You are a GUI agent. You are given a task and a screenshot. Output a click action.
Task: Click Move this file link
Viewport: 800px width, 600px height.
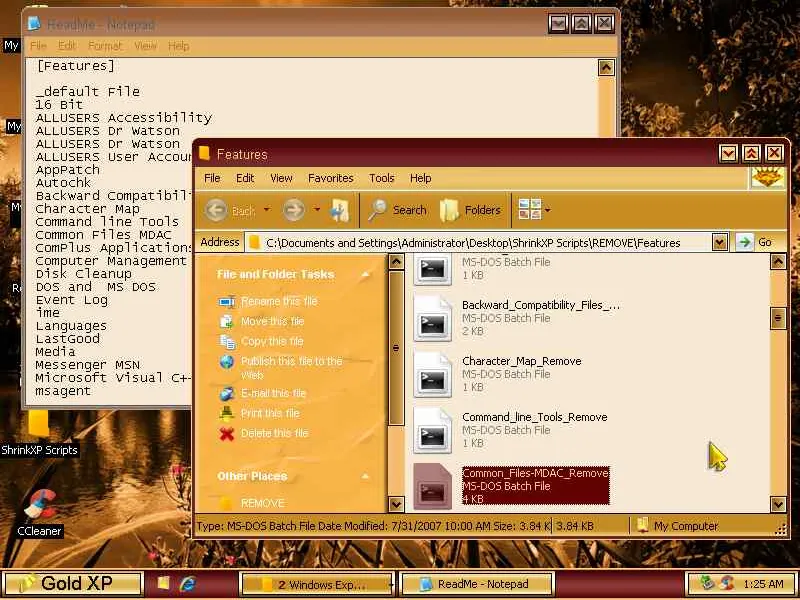[x=272, y=321]
